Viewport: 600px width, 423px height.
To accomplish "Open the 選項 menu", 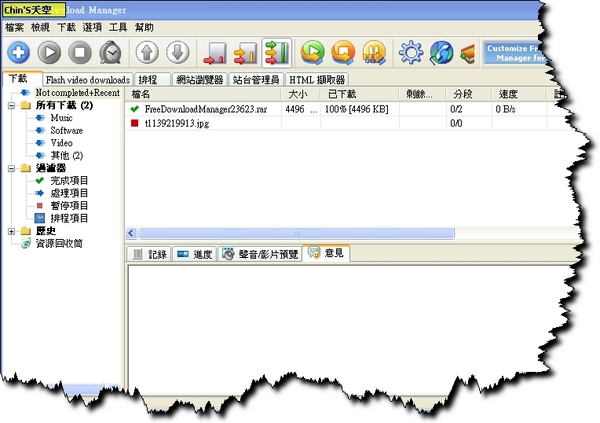I will pos(92,27).
